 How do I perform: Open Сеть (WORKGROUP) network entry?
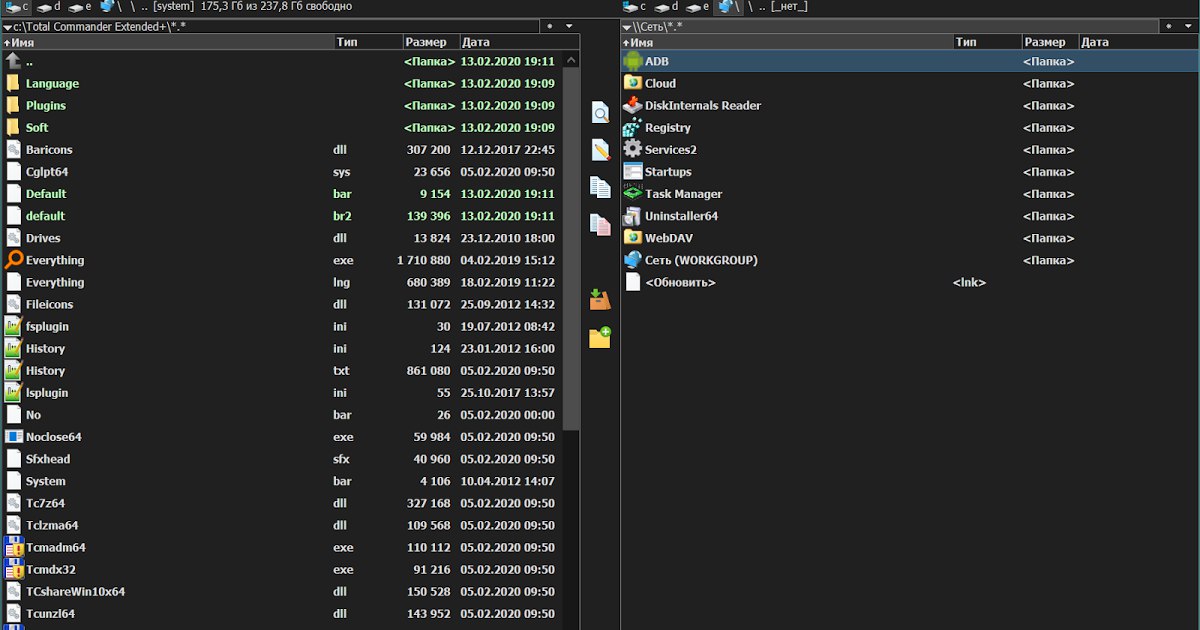909,260
